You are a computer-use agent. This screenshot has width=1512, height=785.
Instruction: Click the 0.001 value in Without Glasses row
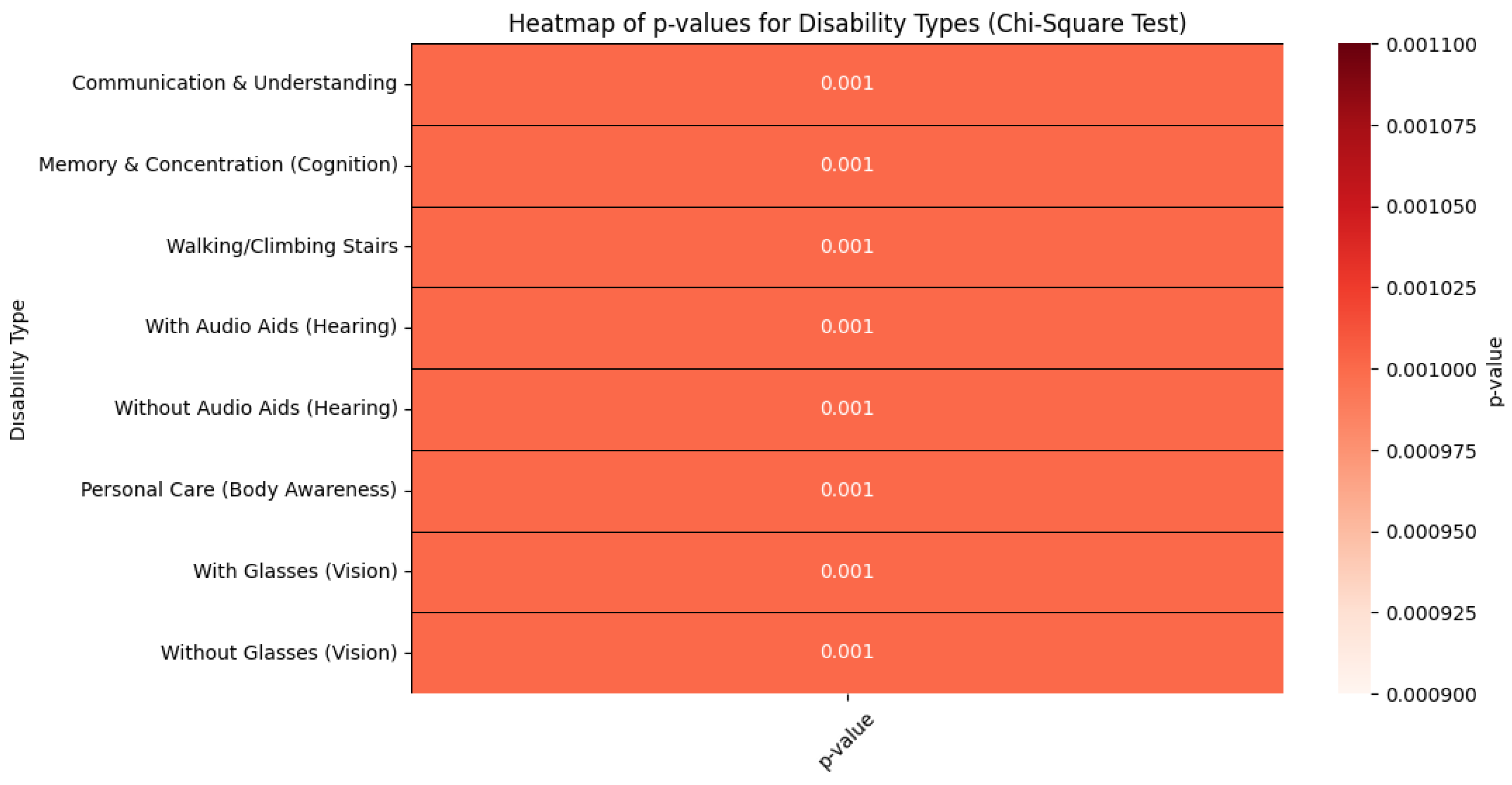[x=847, y=652]
